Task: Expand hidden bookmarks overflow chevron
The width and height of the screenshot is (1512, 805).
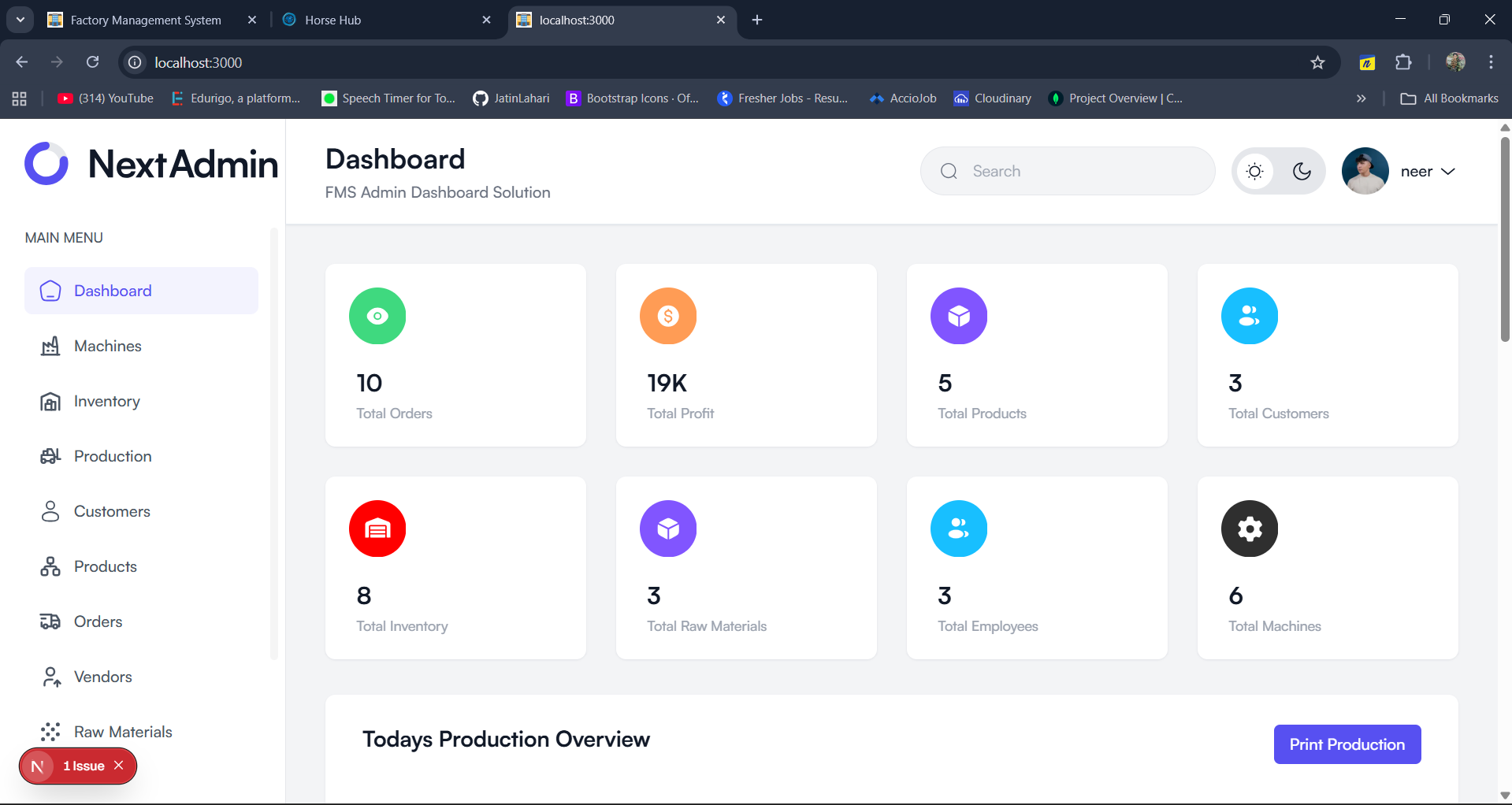Action: click(x=1361, y=98)
